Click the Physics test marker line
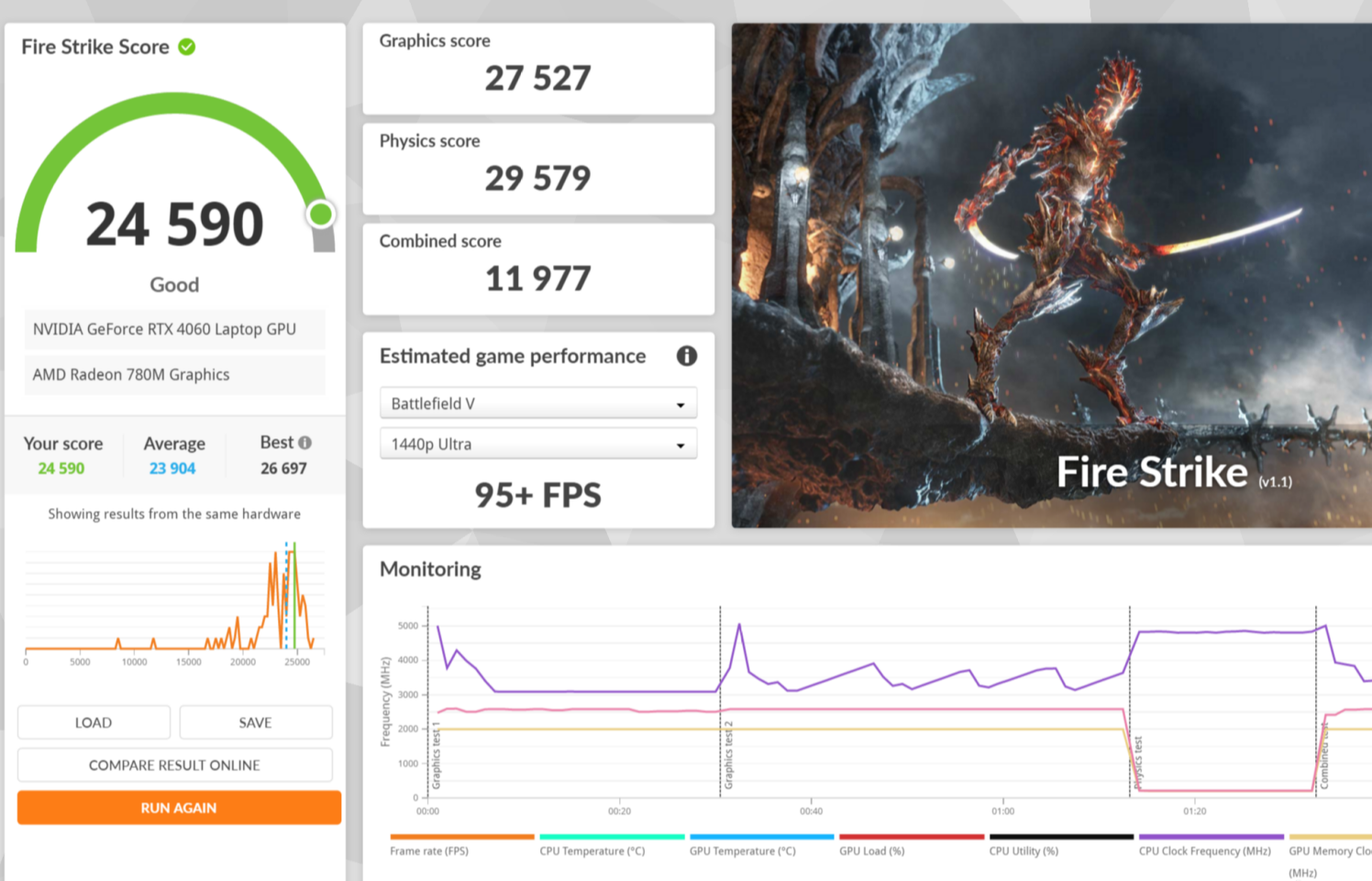The height and width of the screenshot is (881, 1372). tap(1130, 701)
